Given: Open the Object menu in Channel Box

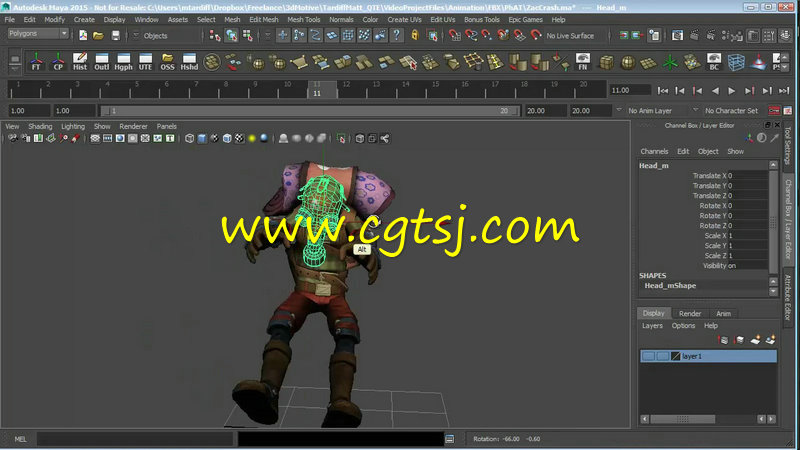Looking at the screenshot, I should pyautogui.click(x=708, y=151).
